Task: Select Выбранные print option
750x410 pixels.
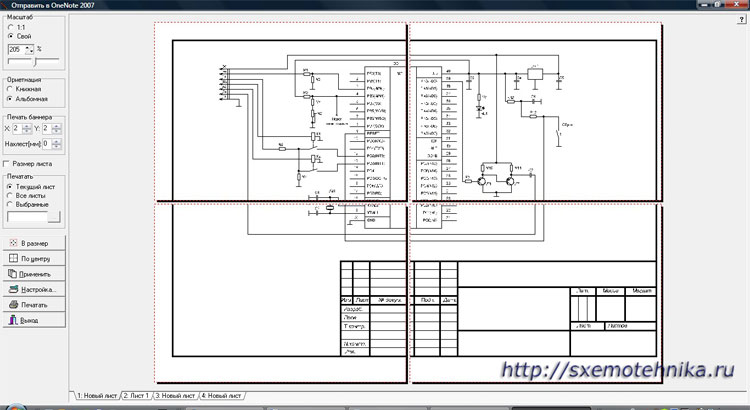Action: point(10,204)
